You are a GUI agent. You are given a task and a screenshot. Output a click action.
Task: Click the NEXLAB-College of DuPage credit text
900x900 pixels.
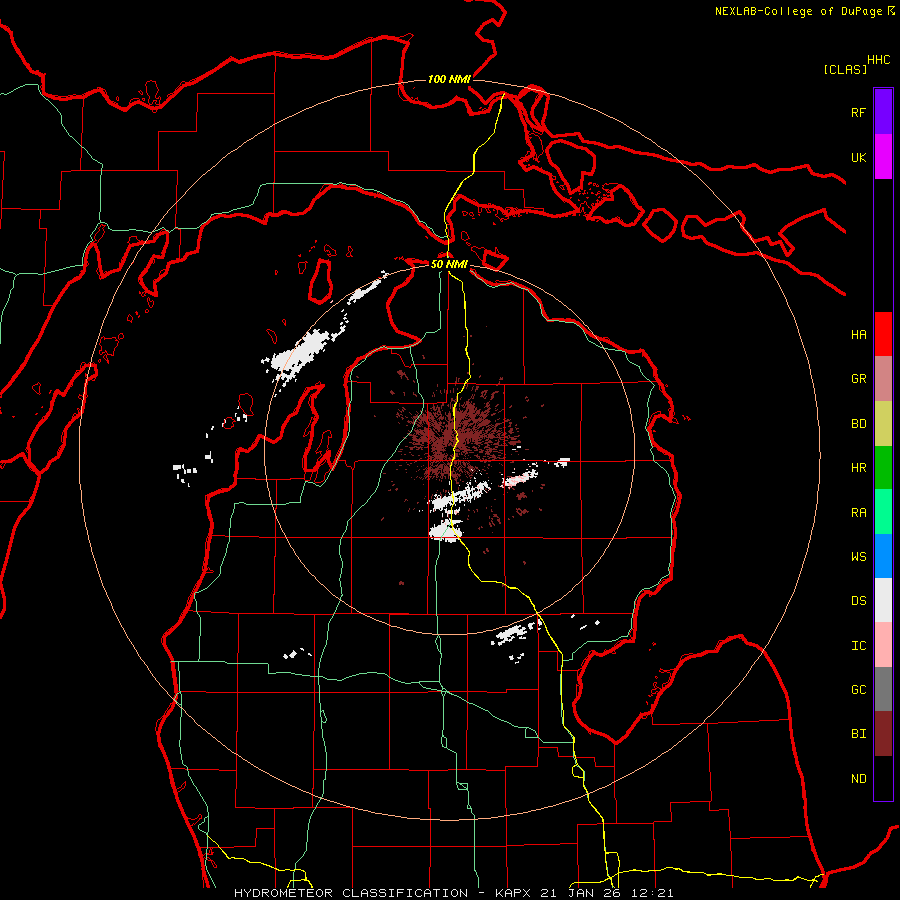coord(798,11)
